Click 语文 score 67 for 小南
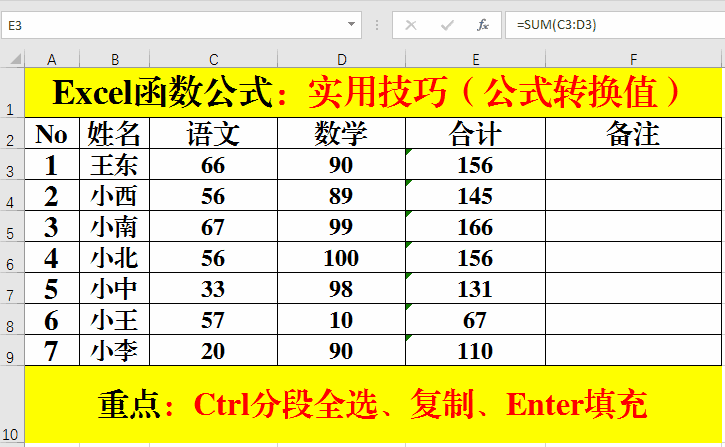 [x=213, y=226]
